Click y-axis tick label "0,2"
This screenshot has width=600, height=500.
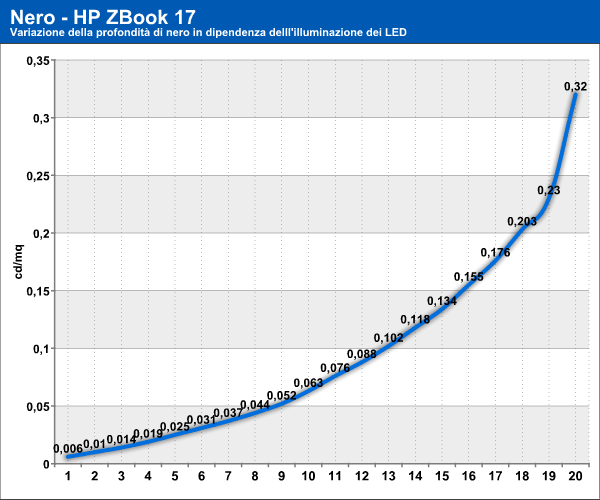pyautogui.click(x=41, y=234)
